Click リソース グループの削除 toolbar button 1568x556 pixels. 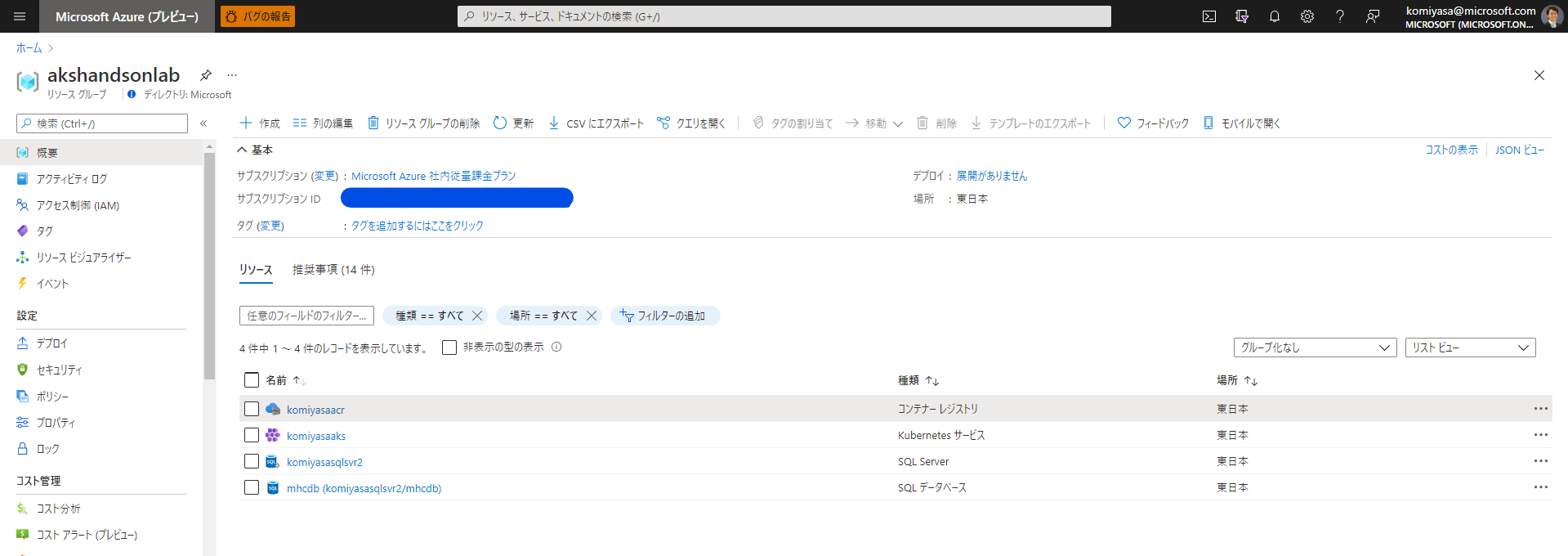click(423, 123)
